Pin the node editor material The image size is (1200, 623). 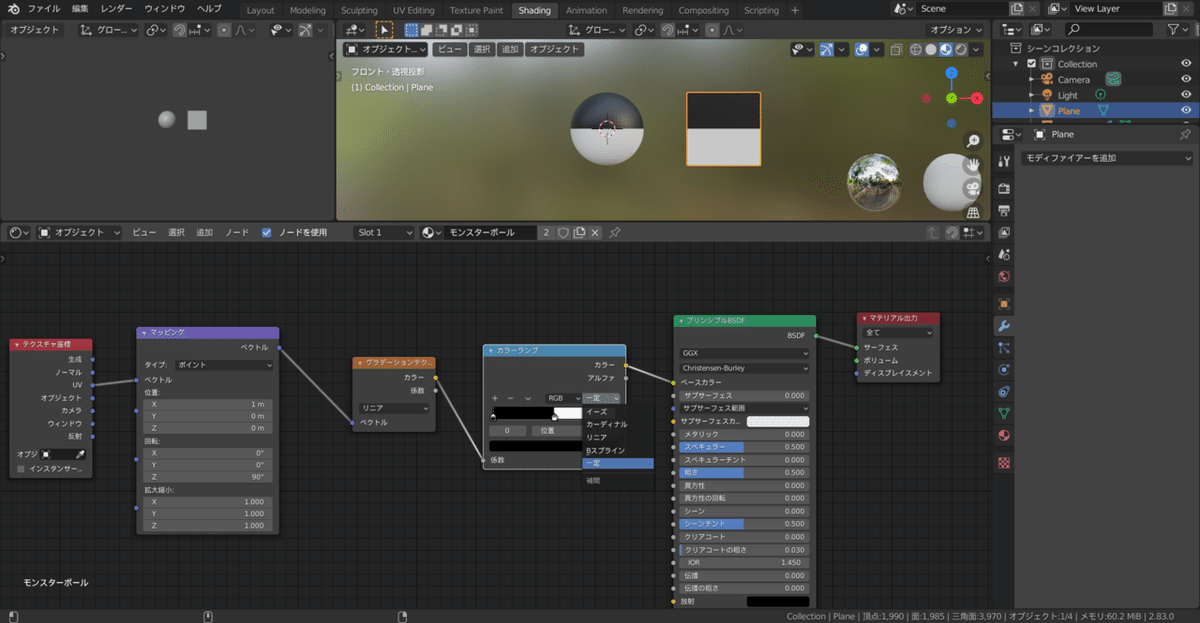pos(615,232)
